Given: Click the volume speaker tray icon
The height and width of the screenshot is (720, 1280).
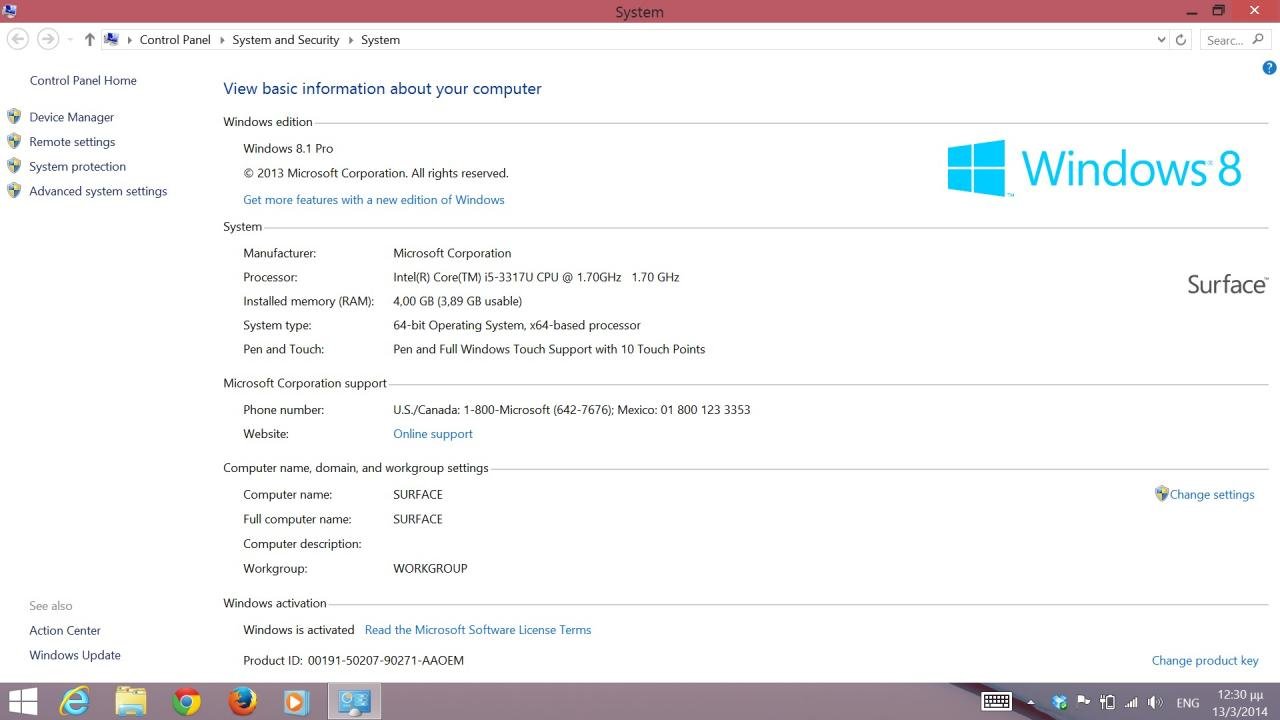Looking at the screenshot, I should (1156, 702).
